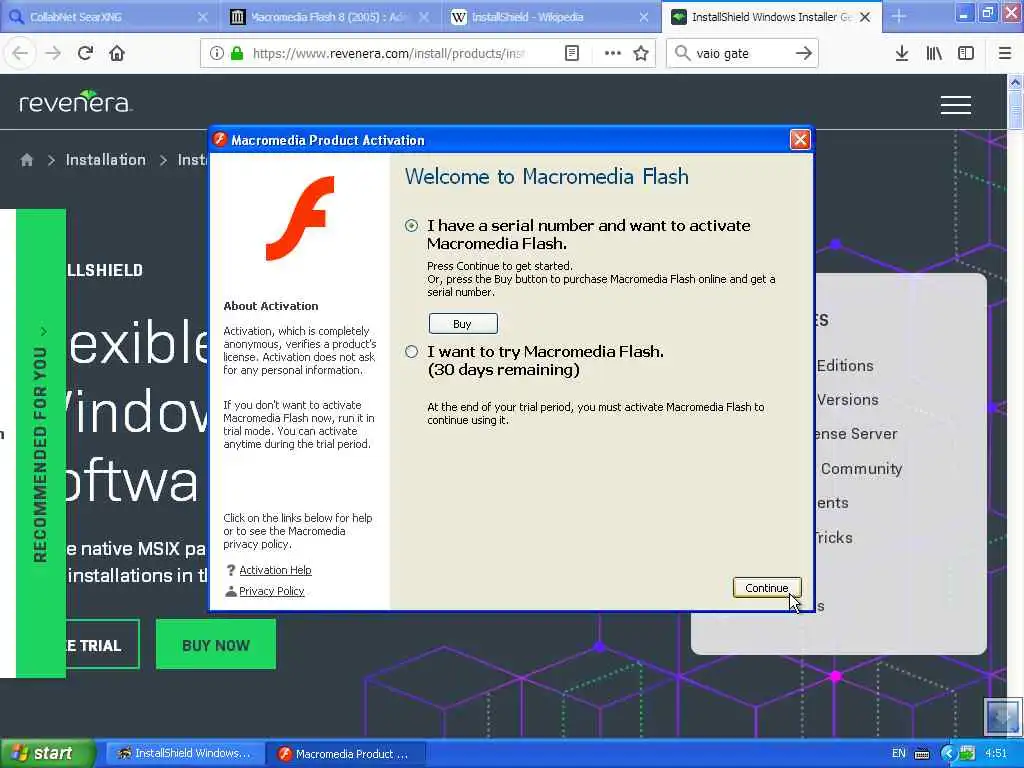The height and width of the screenshot is (768, 1024).
Task: Click Continue in the activation dialog
Action: (767, 588)
